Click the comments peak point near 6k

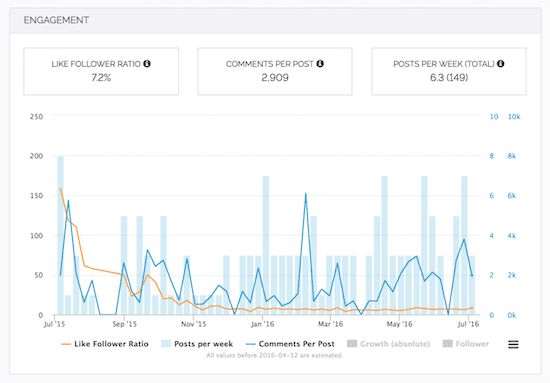click(306, 194)
